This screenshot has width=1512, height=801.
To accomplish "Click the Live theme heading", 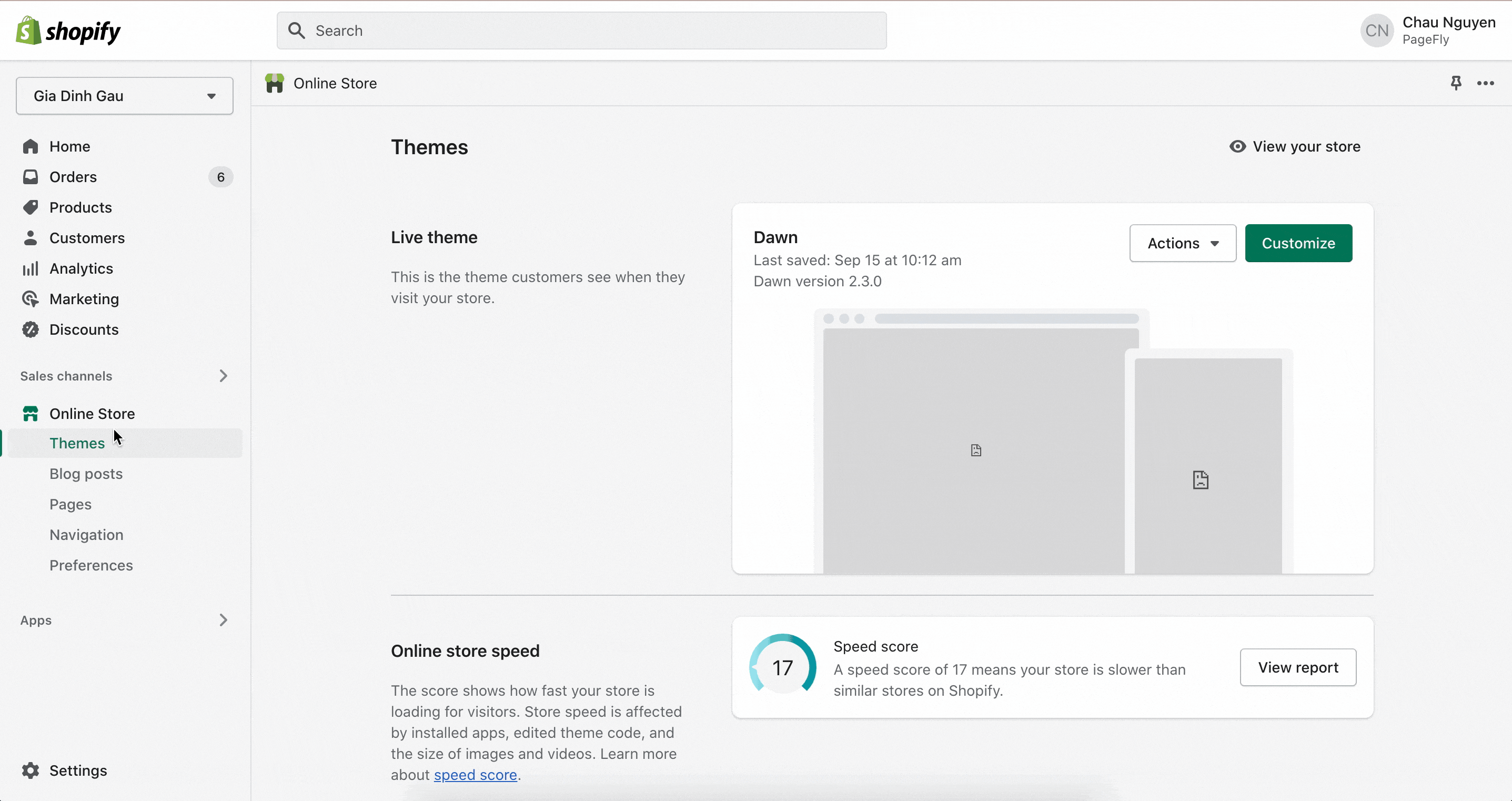I will (434, 237).
